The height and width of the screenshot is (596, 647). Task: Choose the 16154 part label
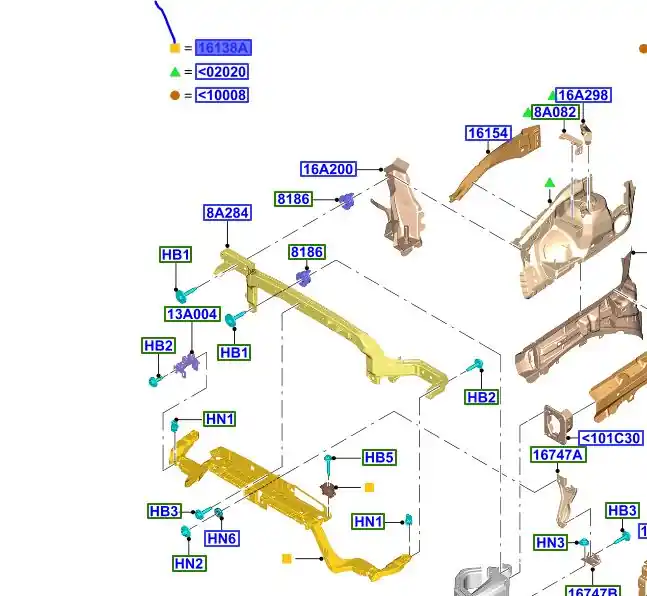tap(488, 133)
